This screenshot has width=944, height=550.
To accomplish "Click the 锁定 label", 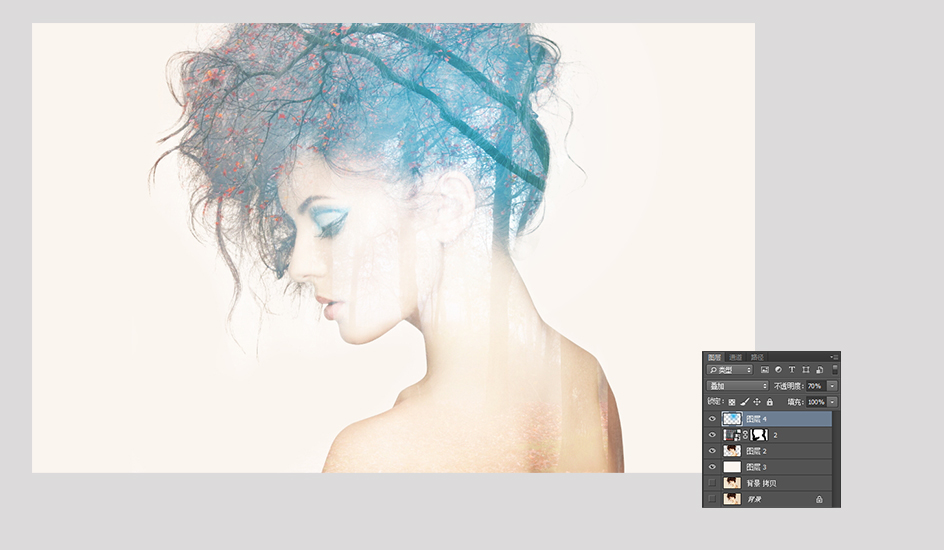I will coord(715,401).
